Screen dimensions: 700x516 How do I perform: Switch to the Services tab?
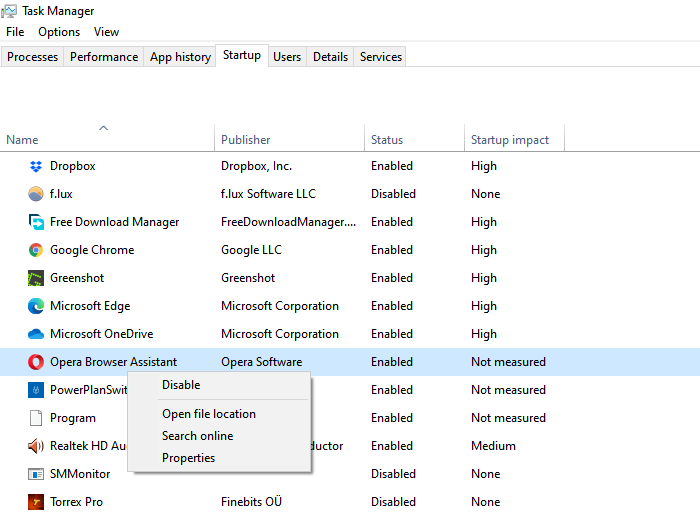click(x=381, y=57)
